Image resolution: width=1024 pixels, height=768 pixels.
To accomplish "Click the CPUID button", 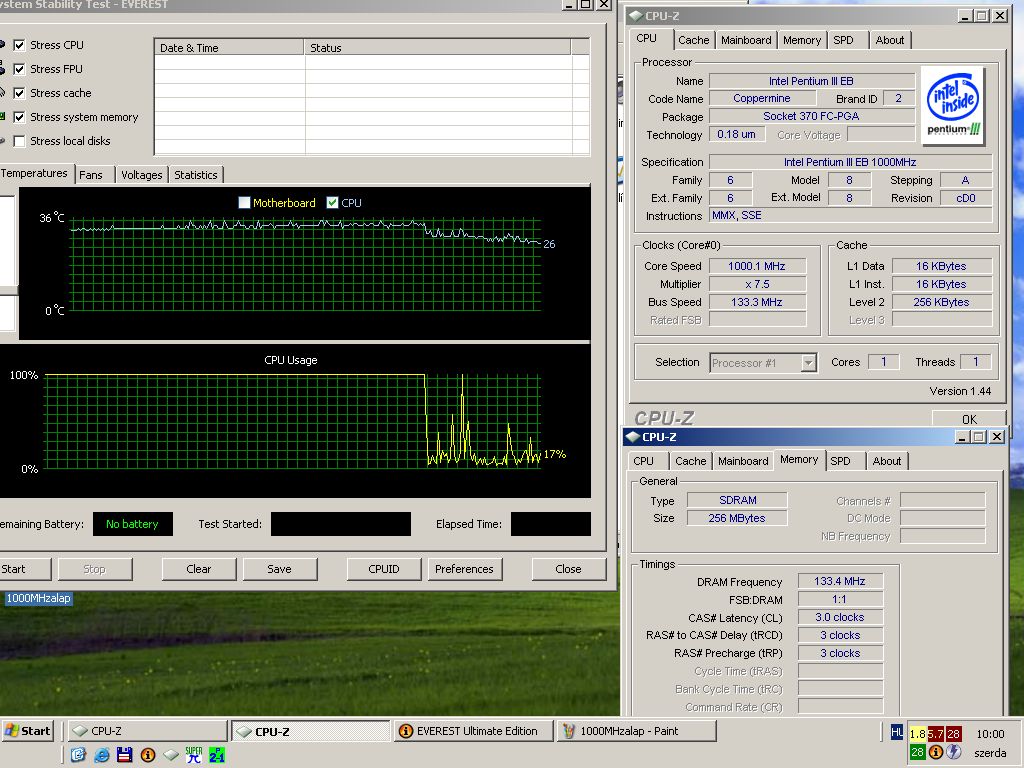I will (x=384, y=569).
